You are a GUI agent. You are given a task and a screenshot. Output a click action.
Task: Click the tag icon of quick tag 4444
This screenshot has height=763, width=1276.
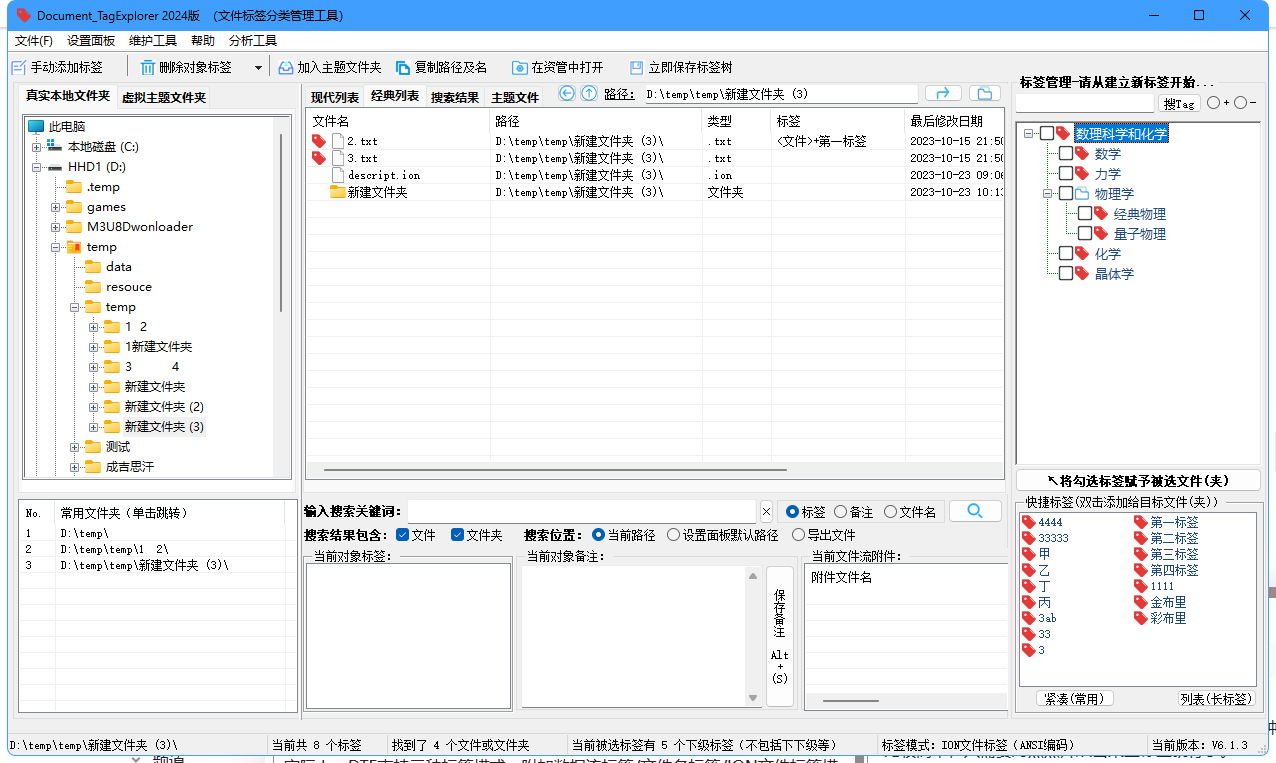click(1029, 522)
